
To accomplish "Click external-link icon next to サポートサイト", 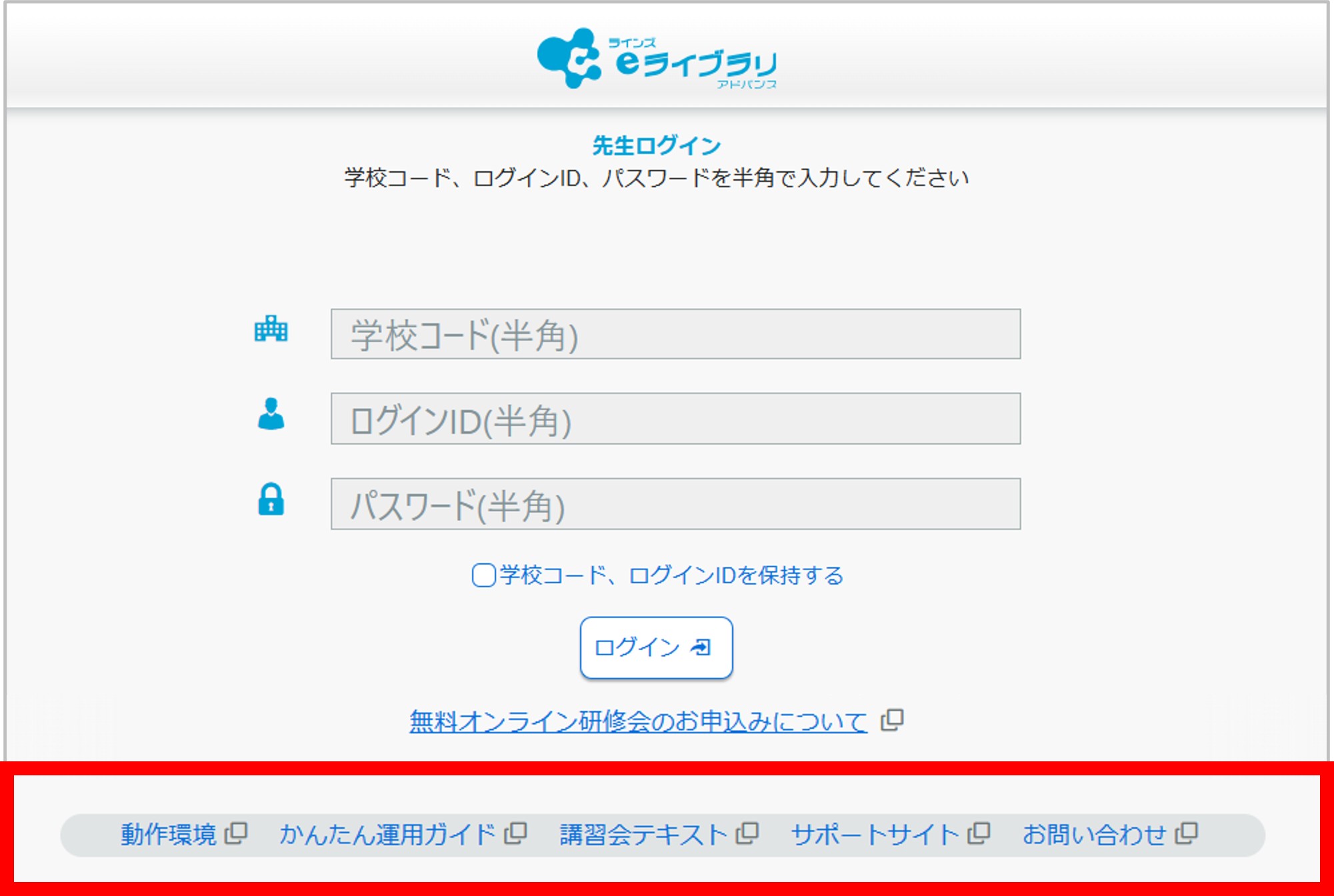I will (x=978, y=833).
